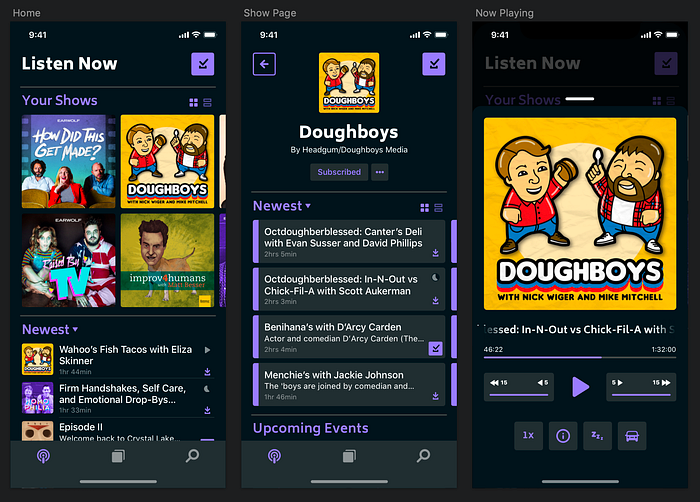The width and height of the screenshot is (700, 502).
Task: Open the Upcoming Events section heading
Action: coord(311,428)
